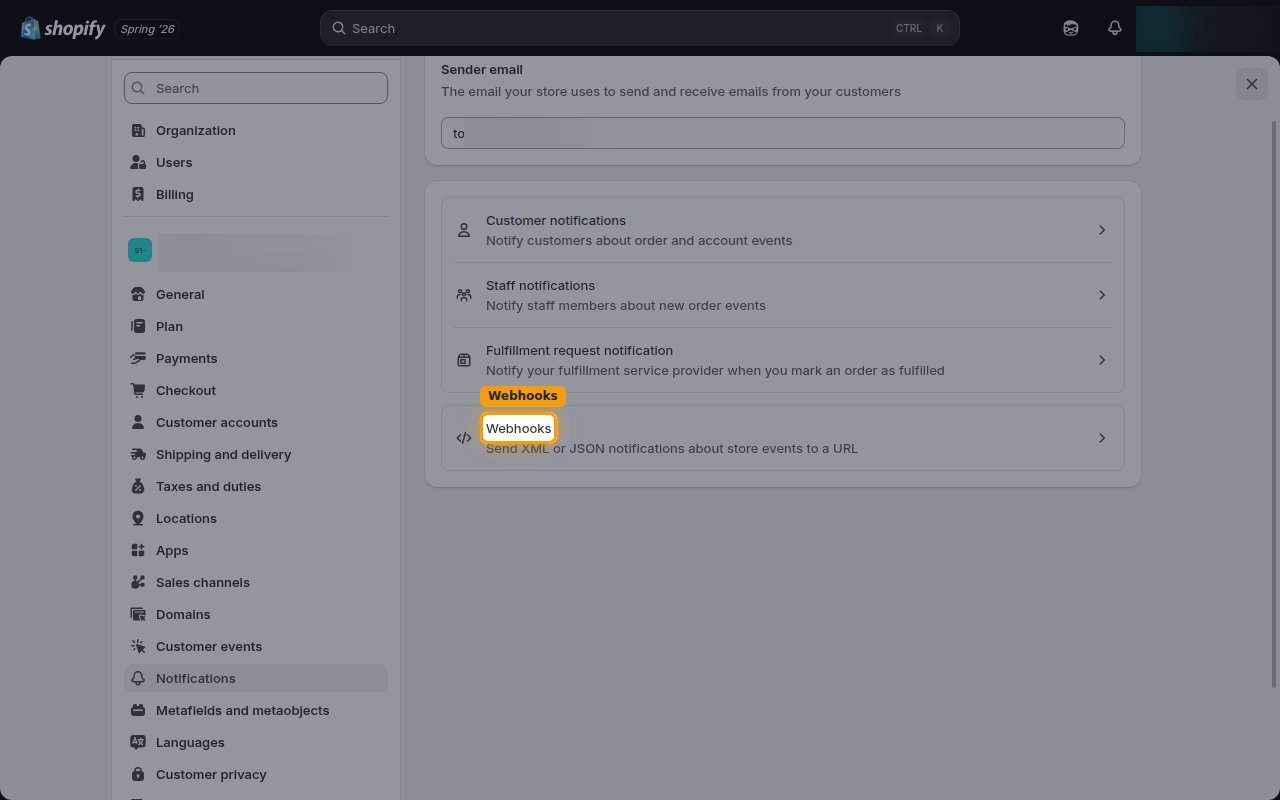Click the Shopify logo
The height and width of the screenshot is (800, 1280).
(x=63, y=28)
